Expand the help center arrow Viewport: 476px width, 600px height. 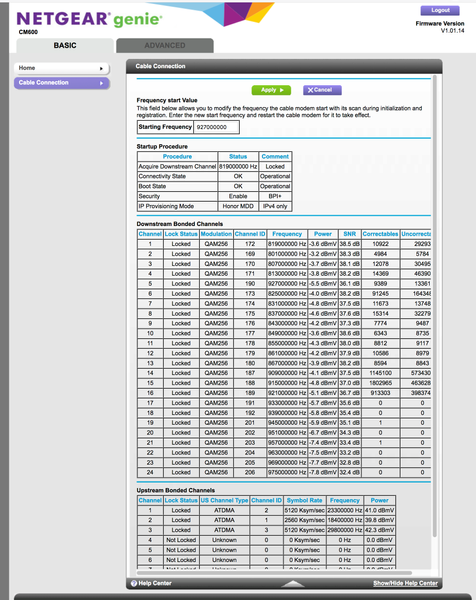(x=293, y=584)
